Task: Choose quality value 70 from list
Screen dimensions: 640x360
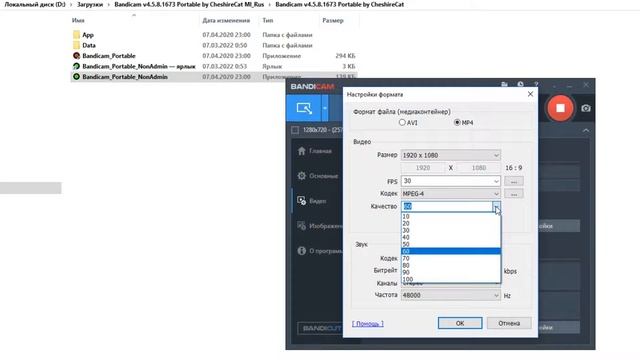Action: pos(451,258)
